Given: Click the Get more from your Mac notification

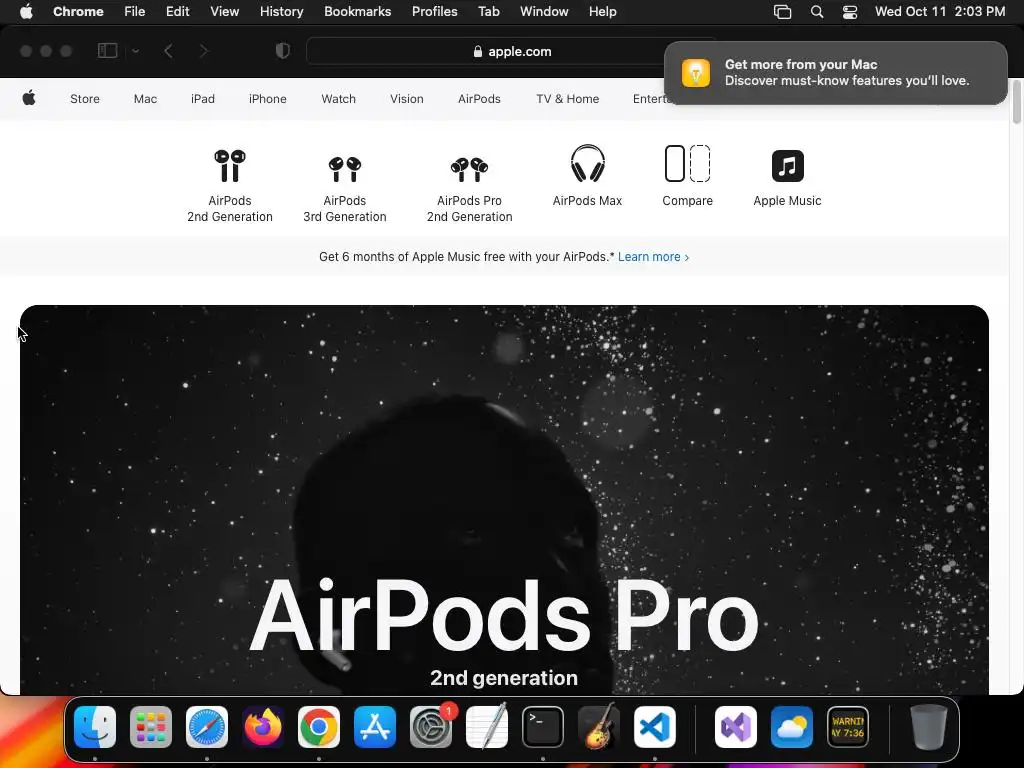Looking at the screenshot, I should 835,72.
